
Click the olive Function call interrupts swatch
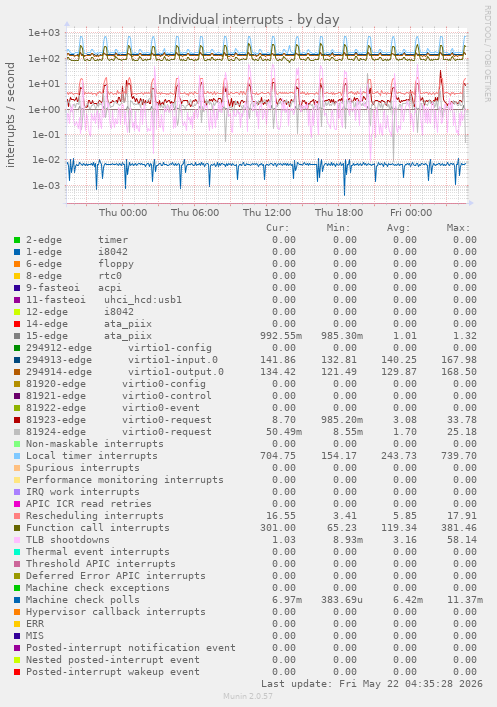pyautogui.click(x=17, y=528)
